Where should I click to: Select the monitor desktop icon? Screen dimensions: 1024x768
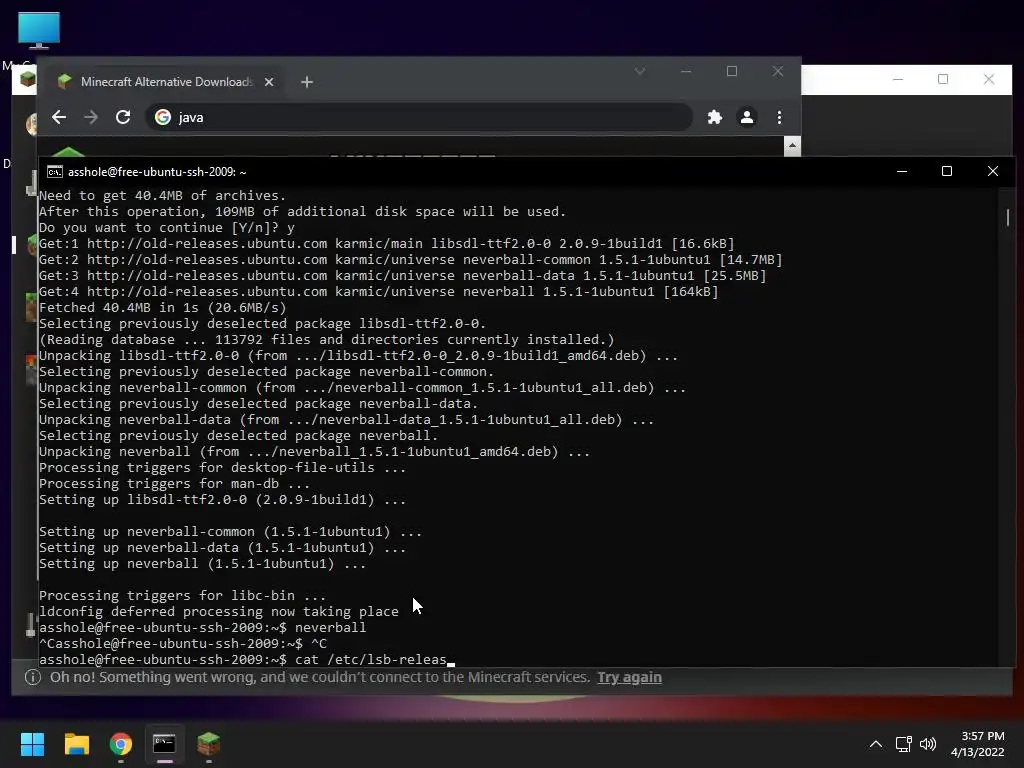pos(39,31)
